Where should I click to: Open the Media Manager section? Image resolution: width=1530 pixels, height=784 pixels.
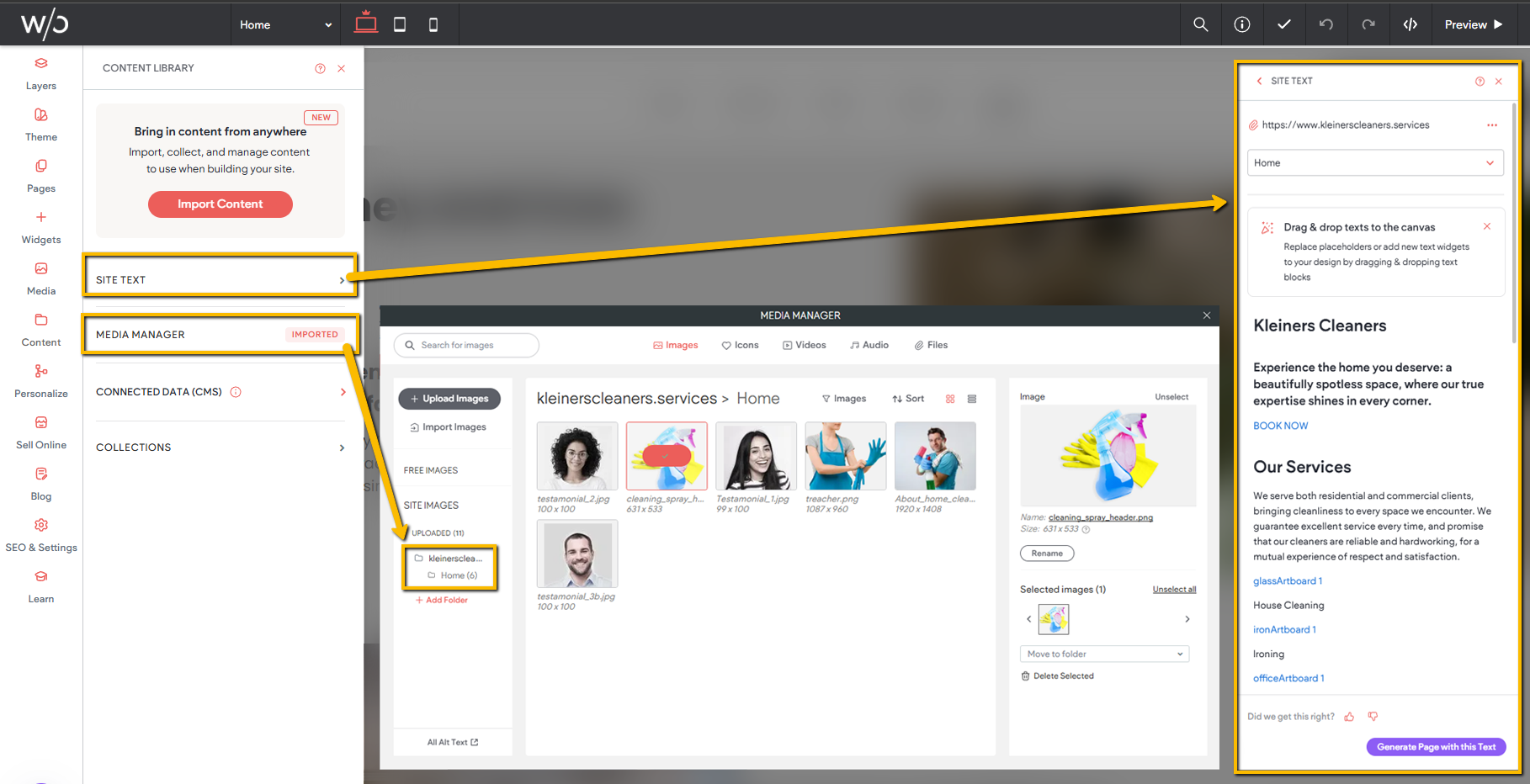point(220,335)
